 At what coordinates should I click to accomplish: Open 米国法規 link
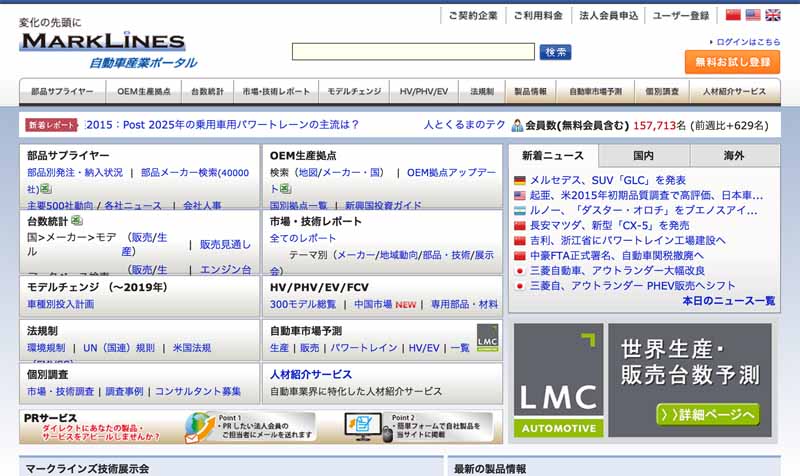[191, 347]
